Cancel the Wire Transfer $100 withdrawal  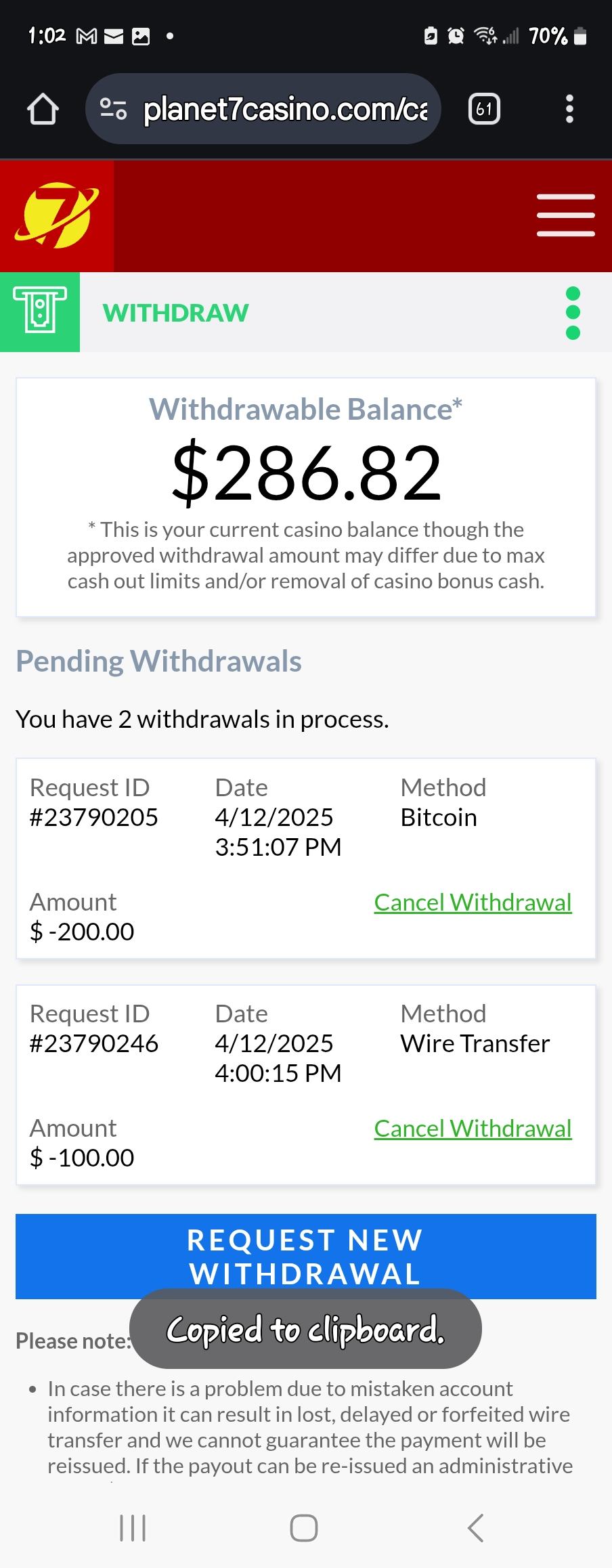click(x=473, y=1129)
